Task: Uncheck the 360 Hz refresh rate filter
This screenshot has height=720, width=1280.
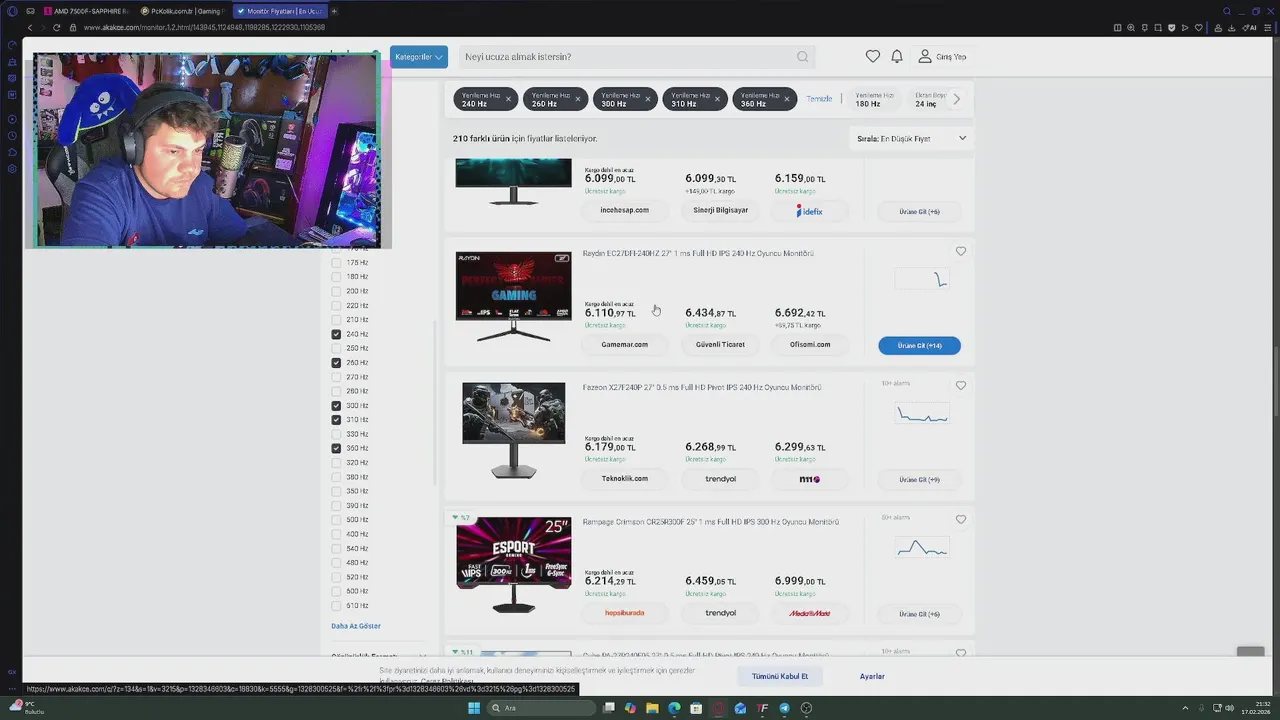Action: [336, 448]
